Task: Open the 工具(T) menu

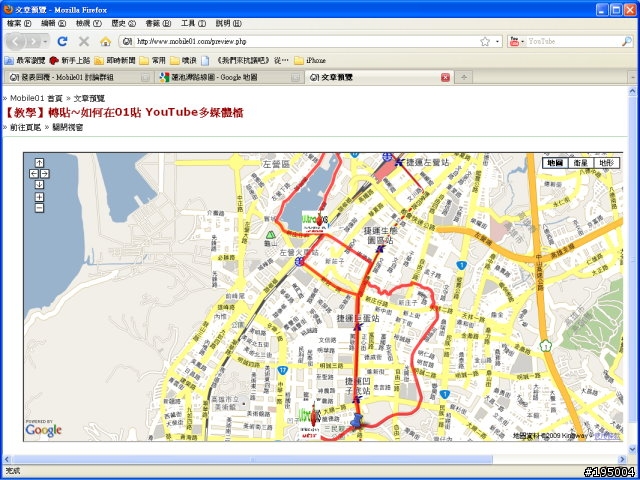Action: coord(193,24)
